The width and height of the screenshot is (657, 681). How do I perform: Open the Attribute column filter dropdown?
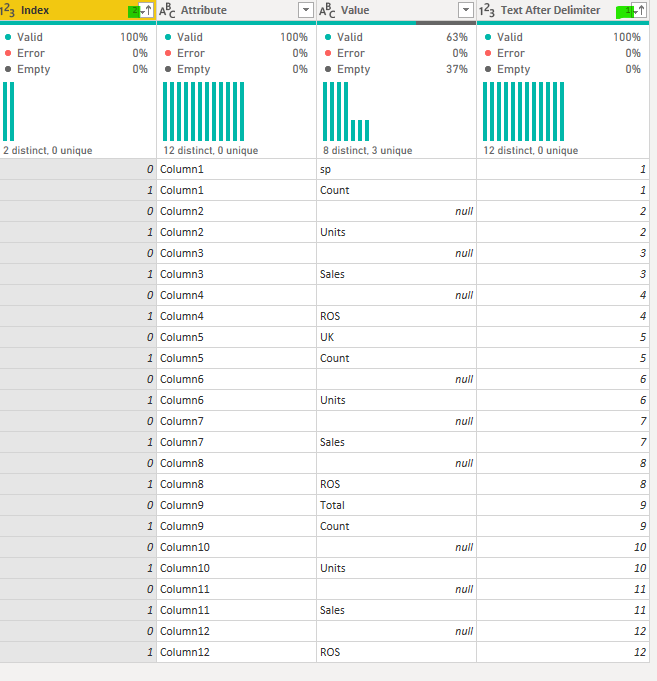(x=306, y=10)
